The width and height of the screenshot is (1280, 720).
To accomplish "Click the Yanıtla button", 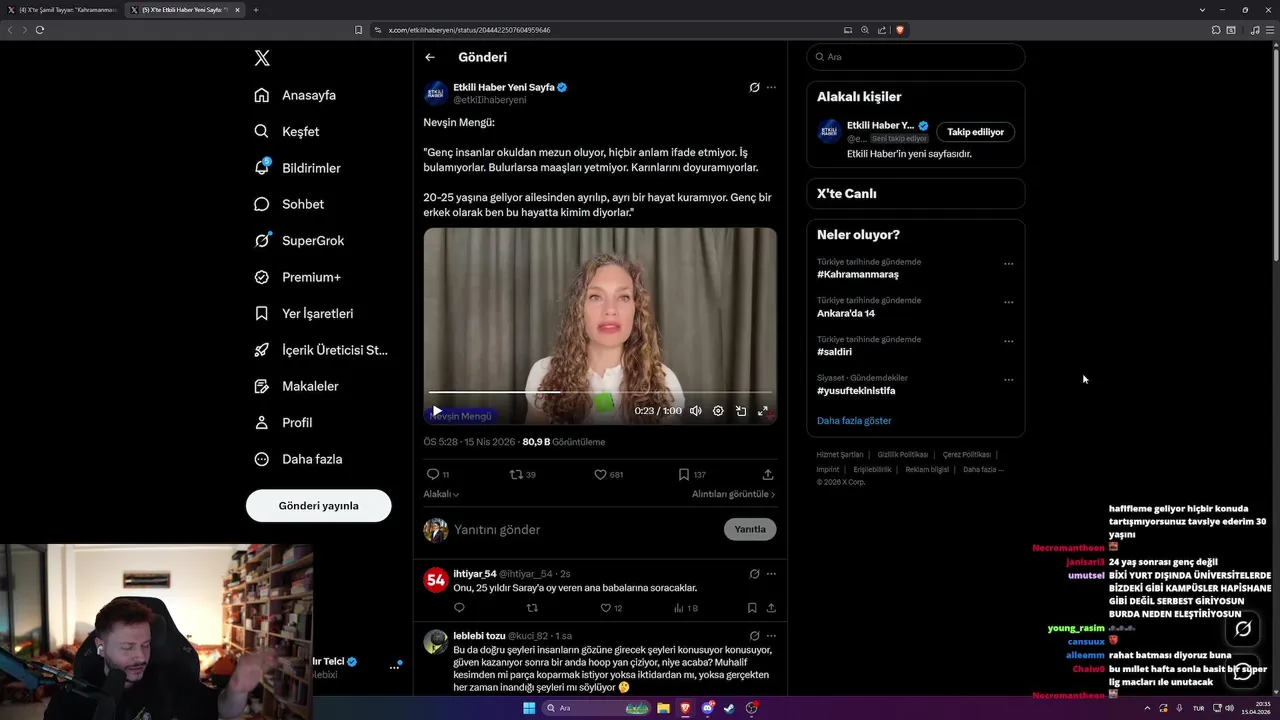I will [x=750, y=529].
